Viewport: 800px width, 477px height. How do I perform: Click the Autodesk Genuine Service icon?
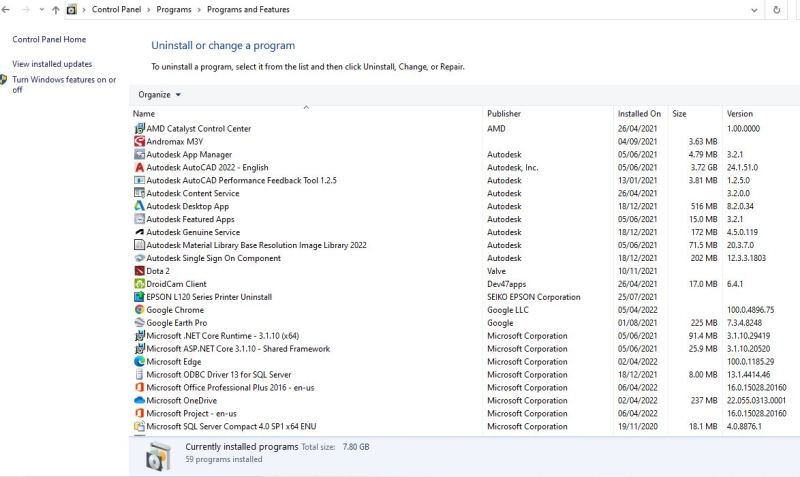pyautogui.click(x=139, y=232)
